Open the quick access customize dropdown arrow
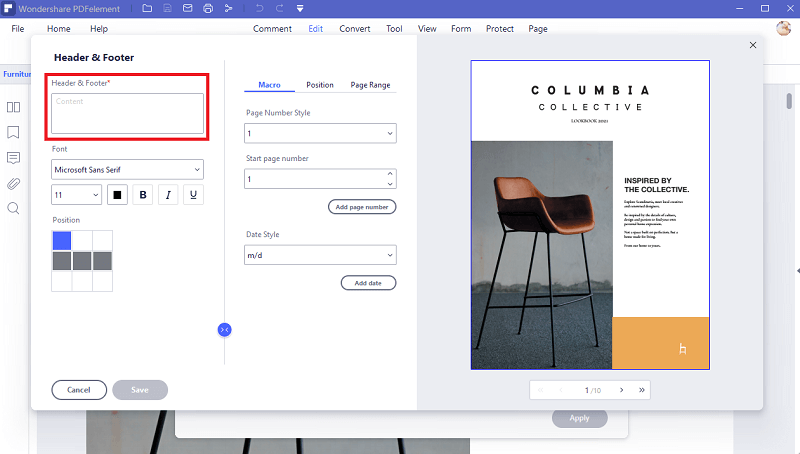 [300, 8]
